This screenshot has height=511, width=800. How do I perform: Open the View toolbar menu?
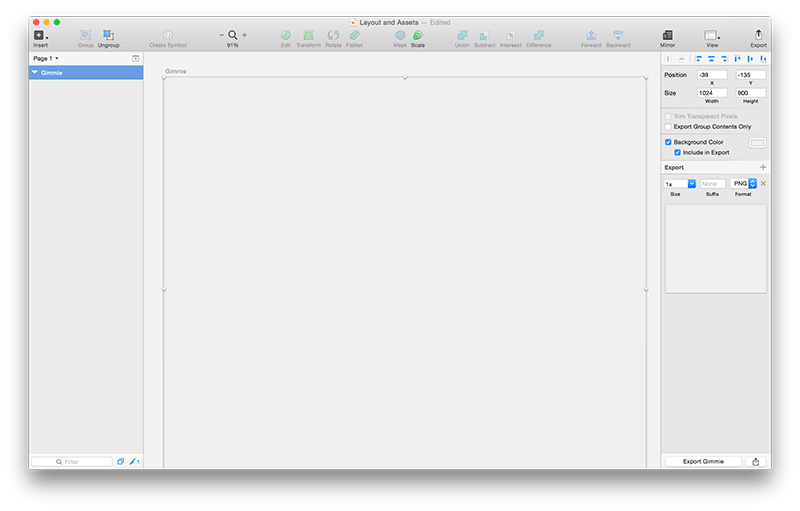click(712, 36)
